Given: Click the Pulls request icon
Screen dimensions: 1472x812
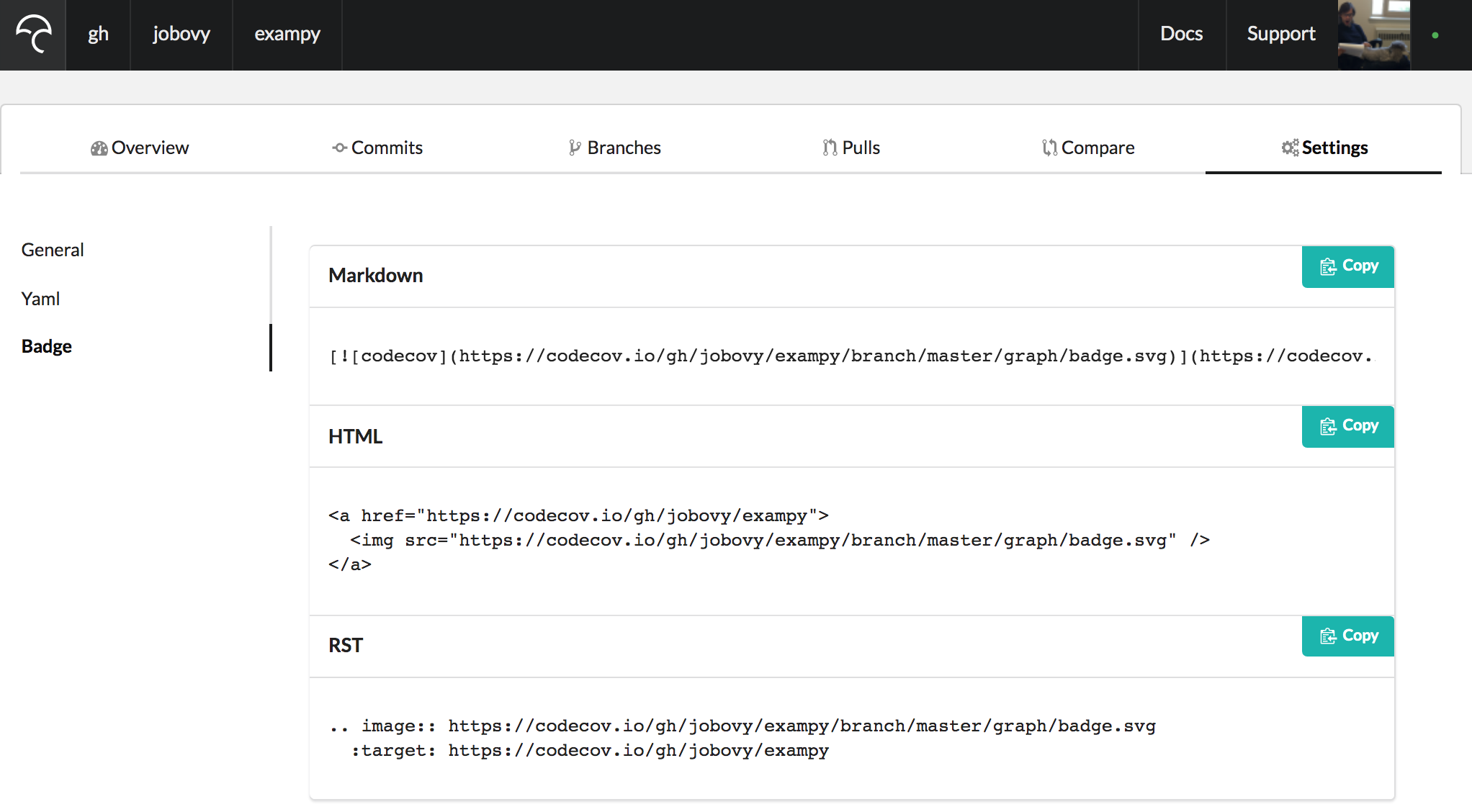Looking at the screenshot, I should pyautogui.click(x=830, y=148).
